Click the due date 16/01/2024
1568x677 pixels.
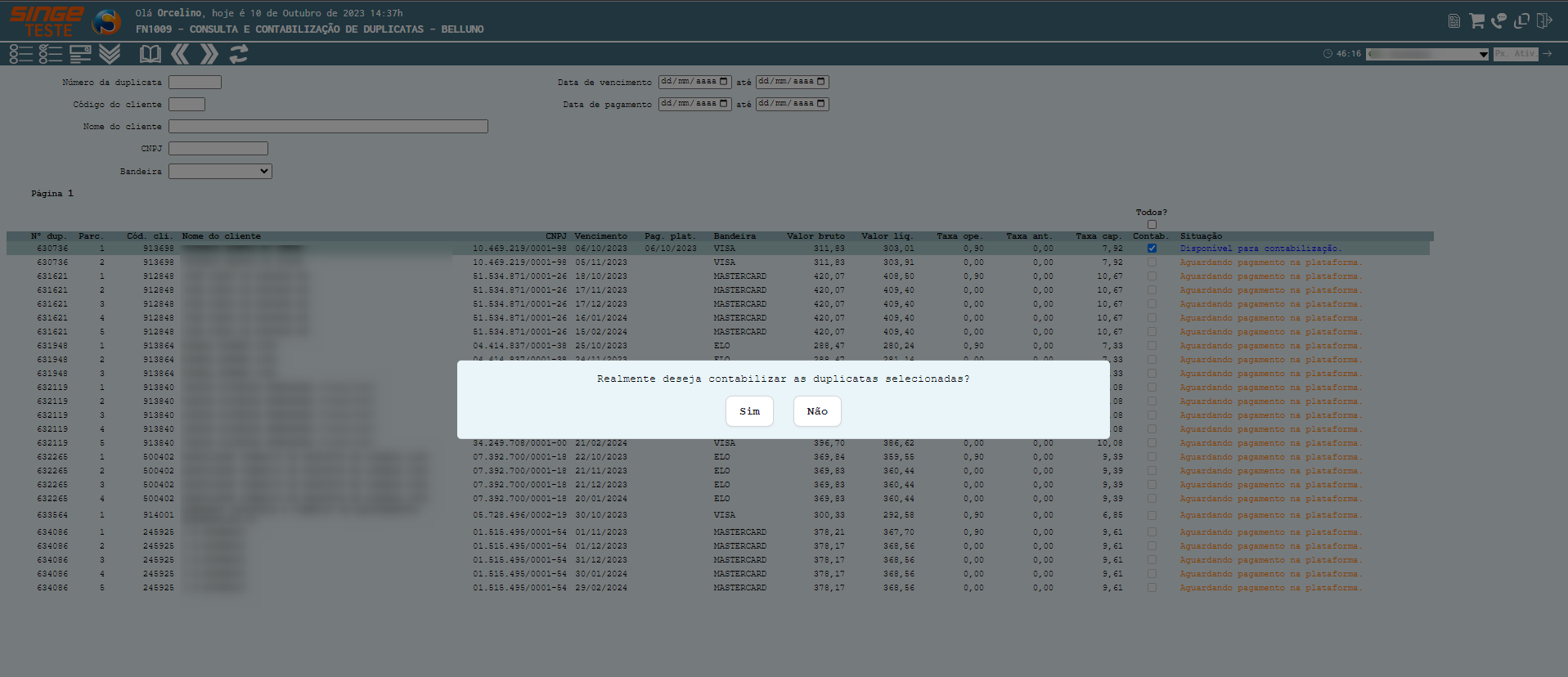click(601, 318)
